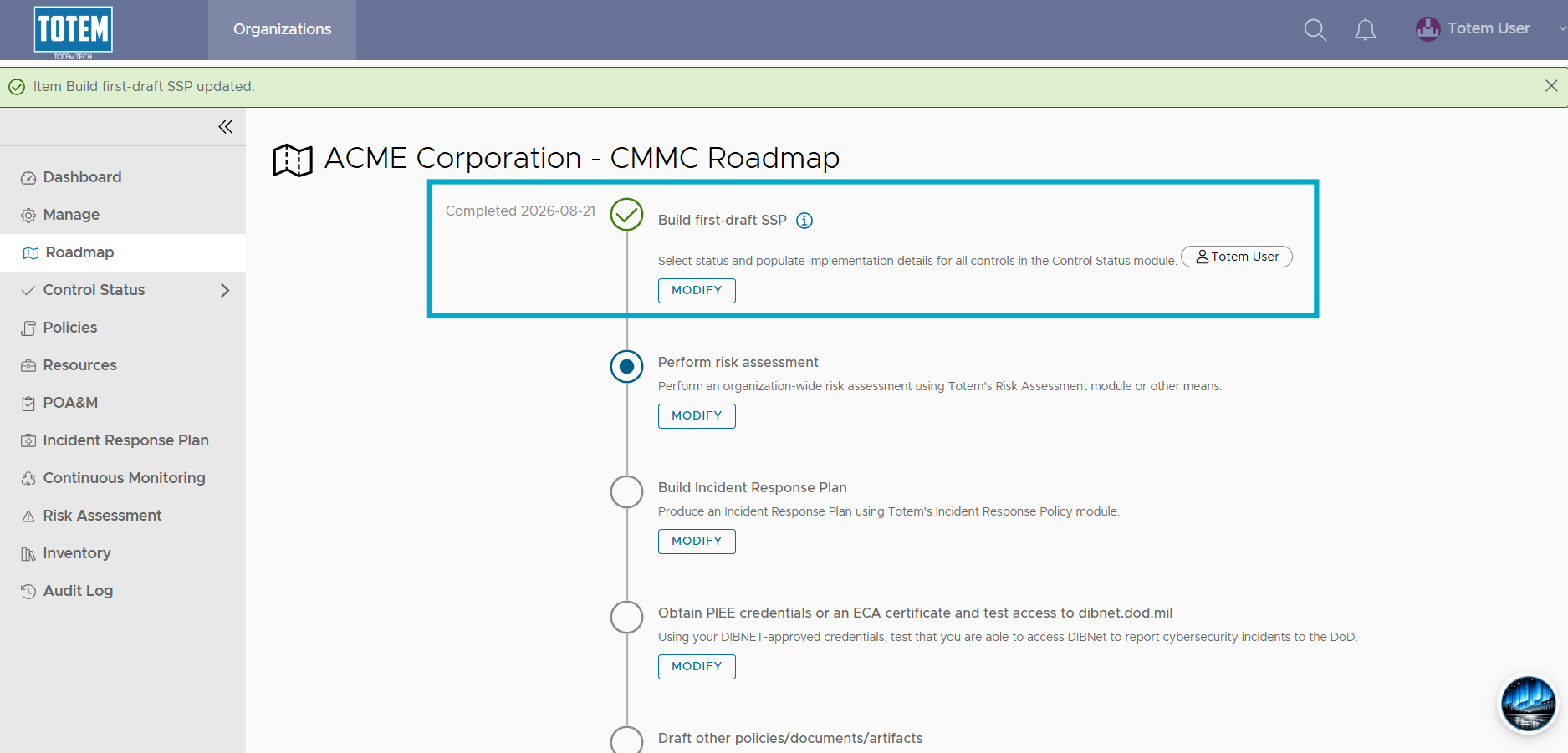This screenshot has width=1568, height=753.
Task: Click the Incident Response Plan icon
Action: coord(28,441)
